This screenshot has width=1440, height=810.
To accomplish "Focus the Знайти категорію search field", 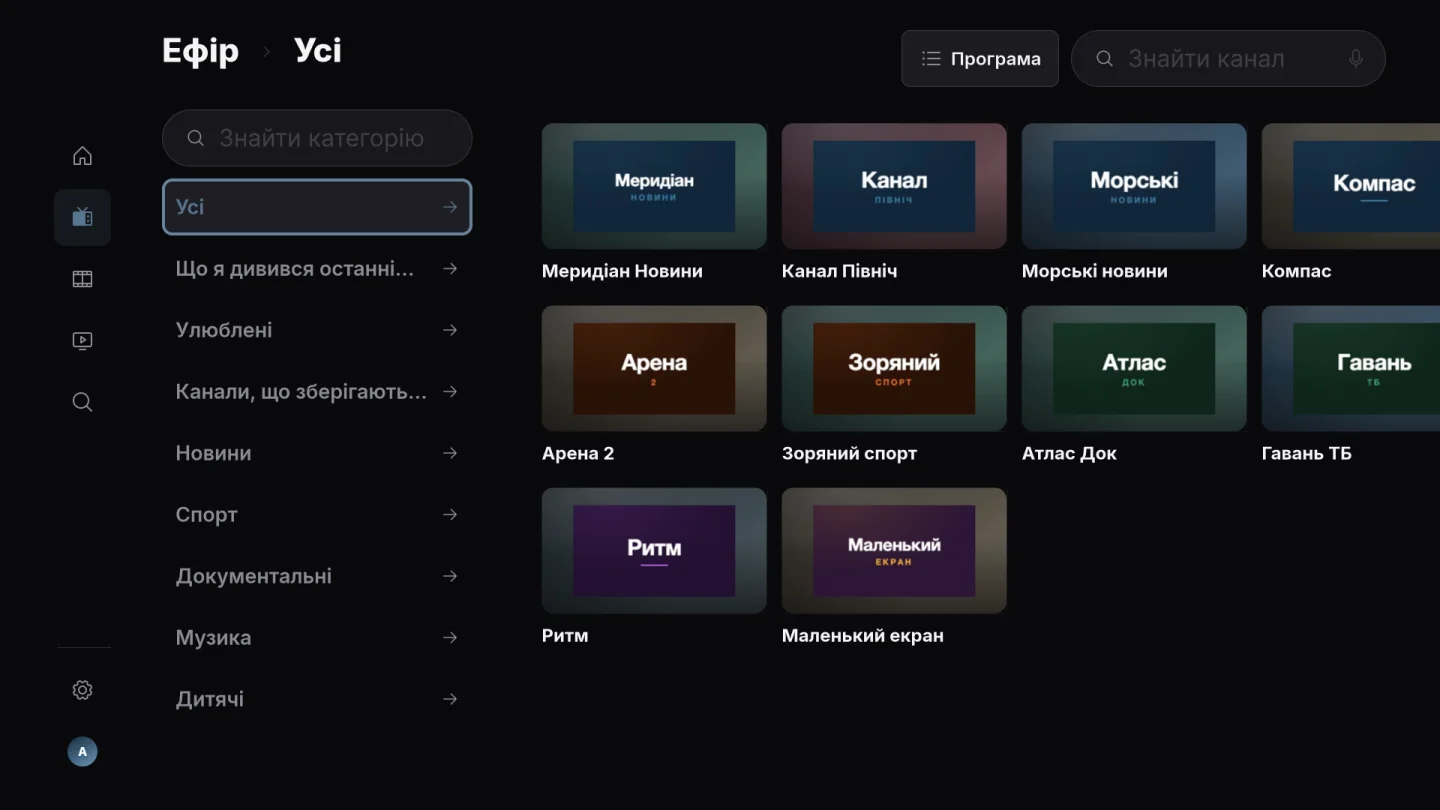I will coord(317,138).
